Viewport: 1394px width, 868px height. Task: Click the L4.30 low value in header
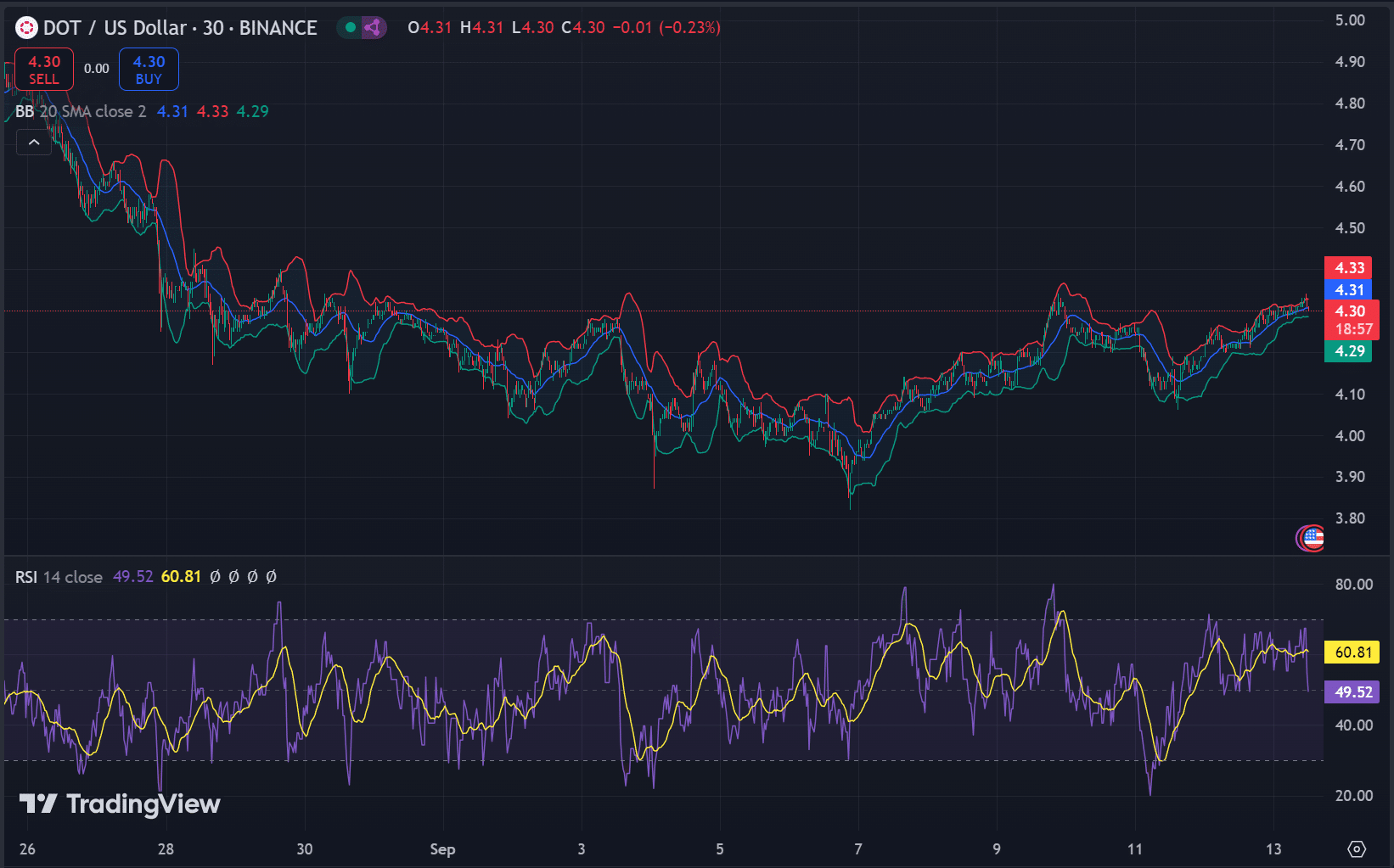533,28
